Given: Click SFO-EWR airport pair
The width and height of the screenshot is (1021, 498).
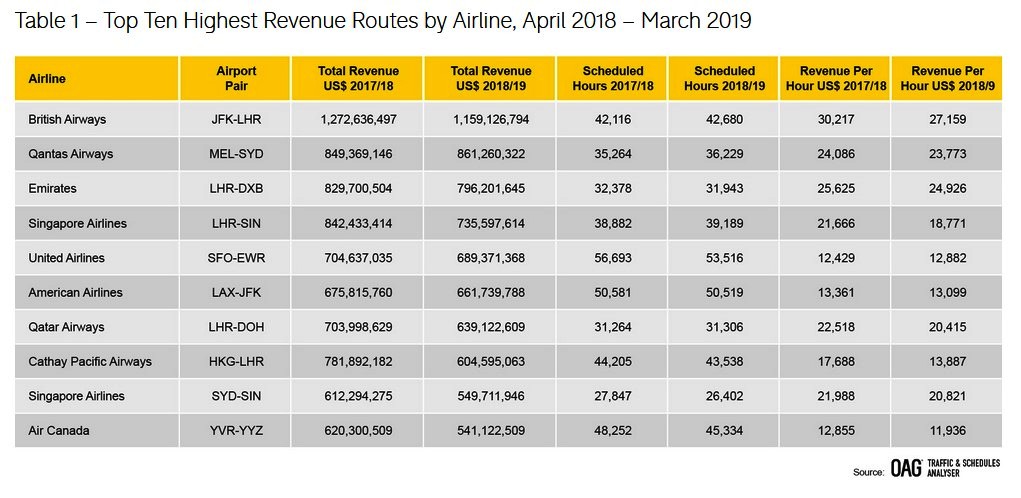Looking at the screenshot, I should [235, 258].
